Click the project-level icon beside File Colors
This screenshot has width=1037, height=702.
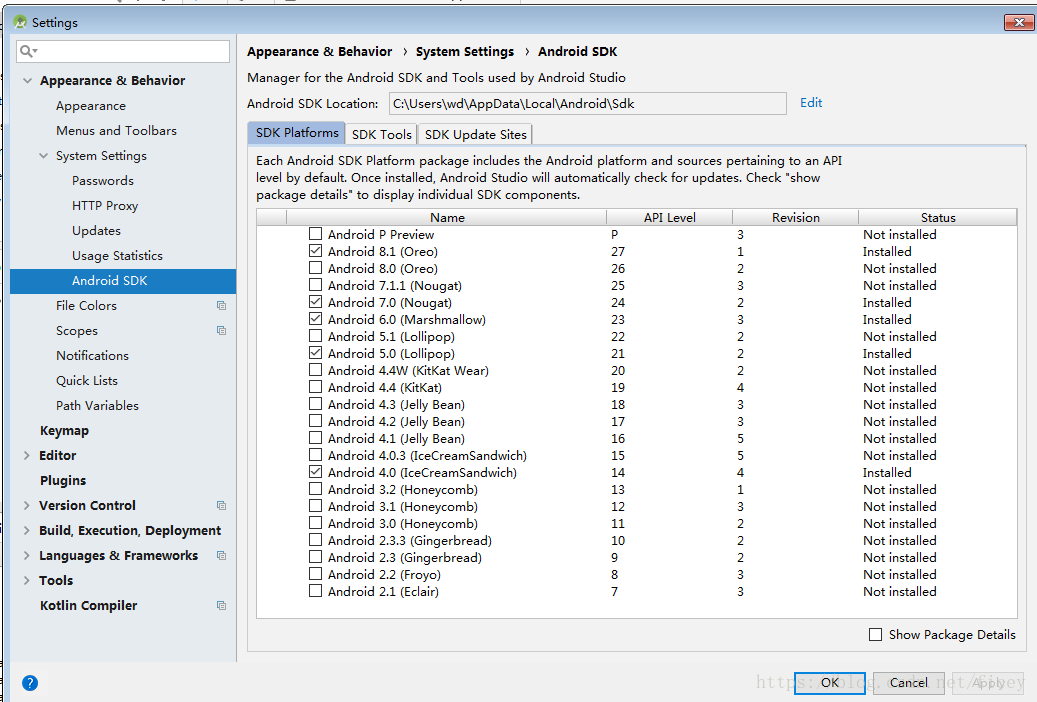tap(222, 306)
